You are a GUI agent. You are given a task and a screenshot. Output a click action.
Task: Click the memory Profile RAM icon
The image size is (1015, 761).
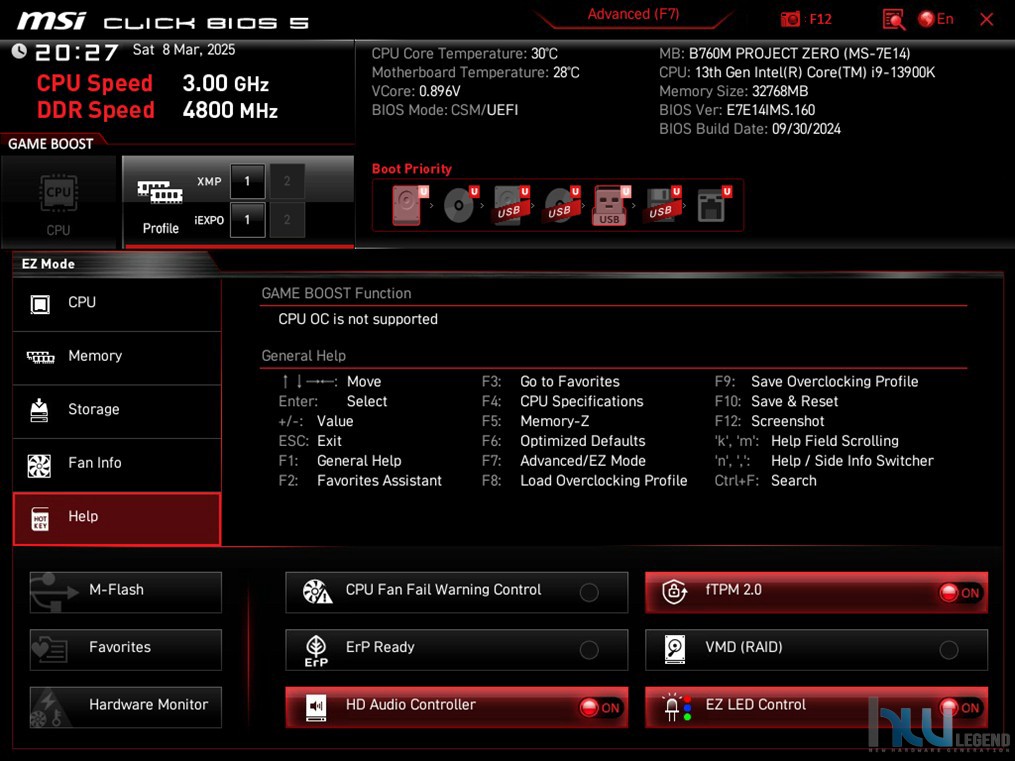tap(160, 192)
